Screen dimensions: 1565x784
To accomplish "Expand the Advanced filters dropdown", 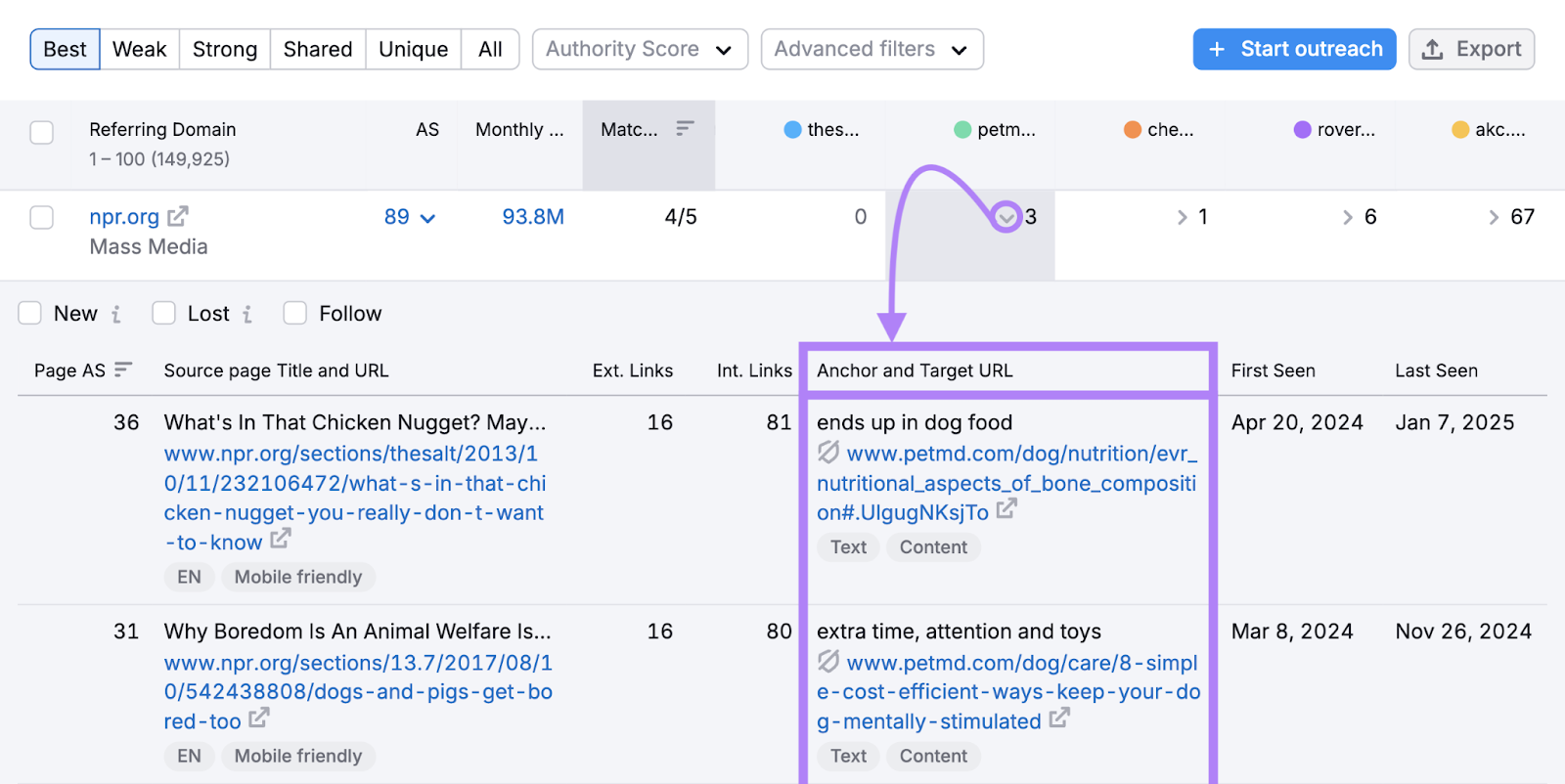I will click(x=872, y=49).
